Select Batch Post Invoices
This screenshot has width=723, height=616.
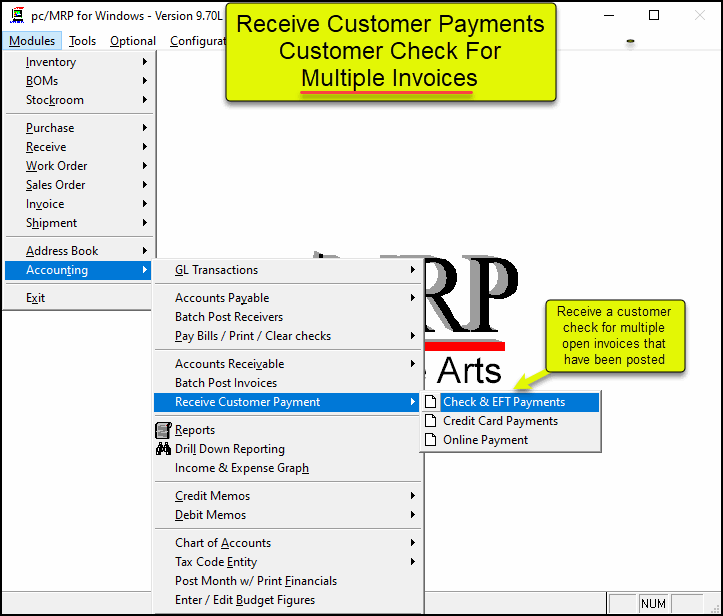pos(226,383)
